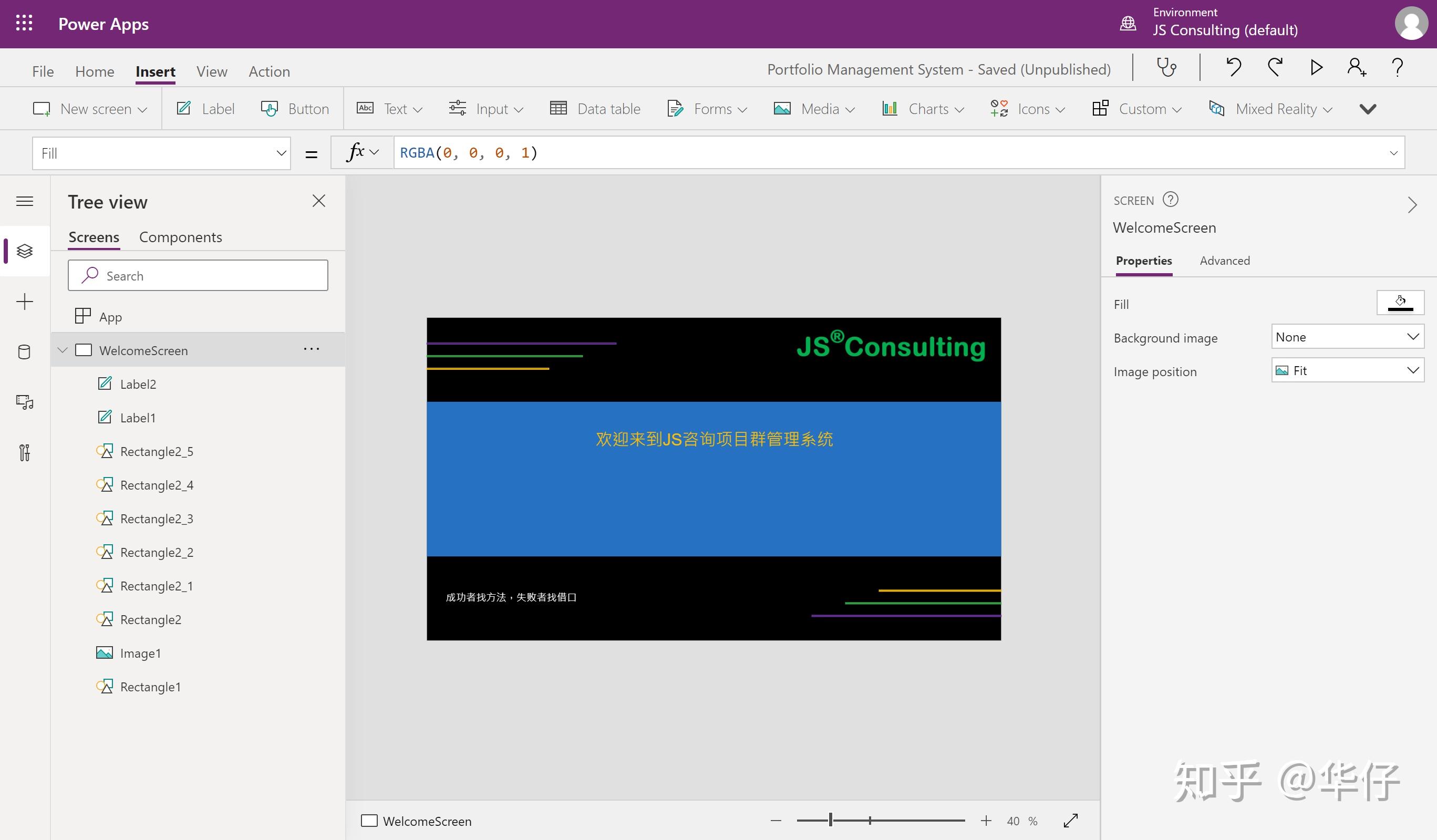Open the Text dropdown
The image size is (1437, 840).
coord(389,108)
